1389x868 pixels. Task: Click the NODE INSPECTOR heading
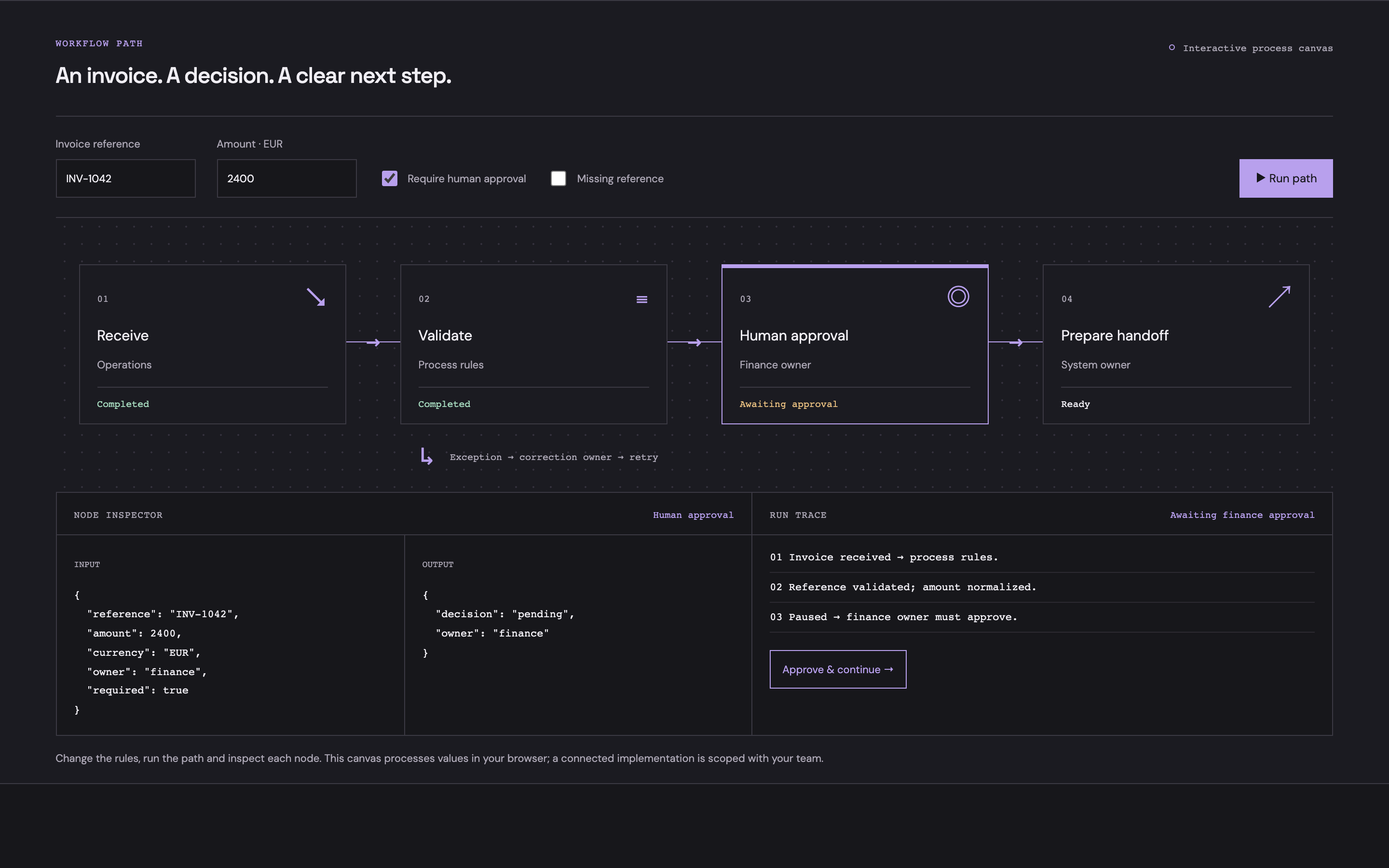pyautogui.click(x=118, y=515)
